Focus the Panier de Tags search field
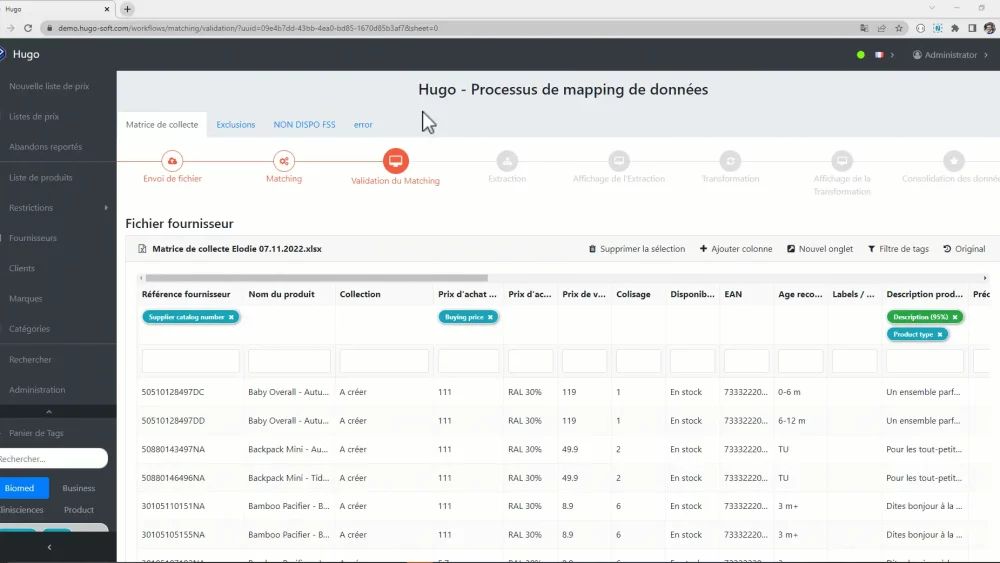The image size is (1000, 563). pyautogui.click(x=52, y=458)
